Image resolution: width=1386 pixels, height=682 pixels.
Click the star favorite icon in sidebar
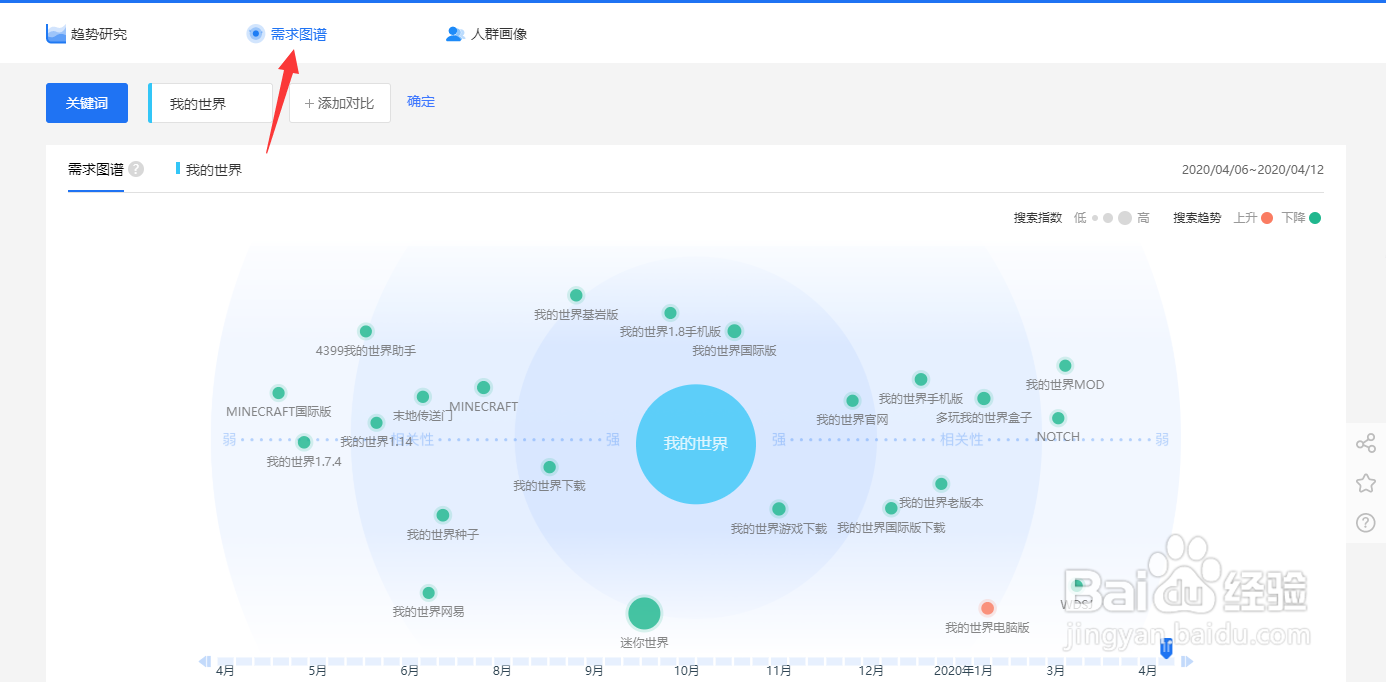tap(1366, 483)
